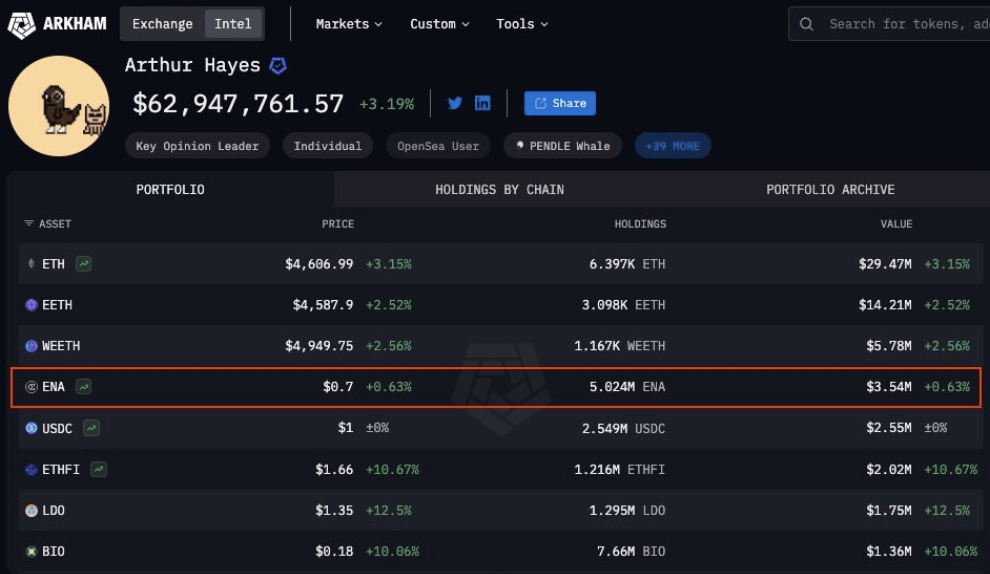This screenshot has height=574, width=990.
Task: Click the 5.024M ENA holdings cell
Action: click(627, 386)
